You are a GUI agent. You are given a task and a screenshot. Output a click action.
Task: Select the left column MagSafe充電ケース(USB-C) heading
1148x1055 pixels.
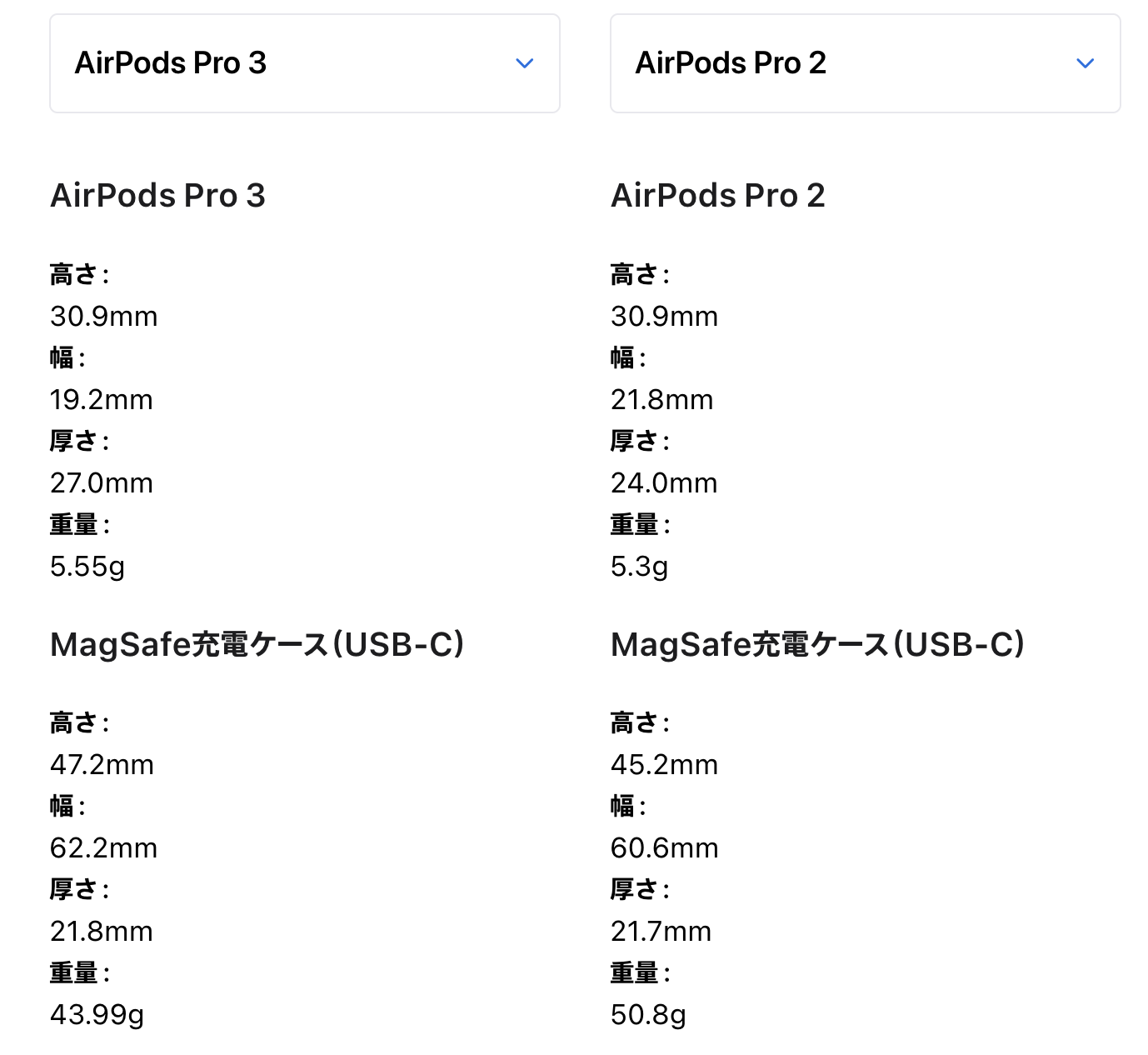[x=257, y=645]
